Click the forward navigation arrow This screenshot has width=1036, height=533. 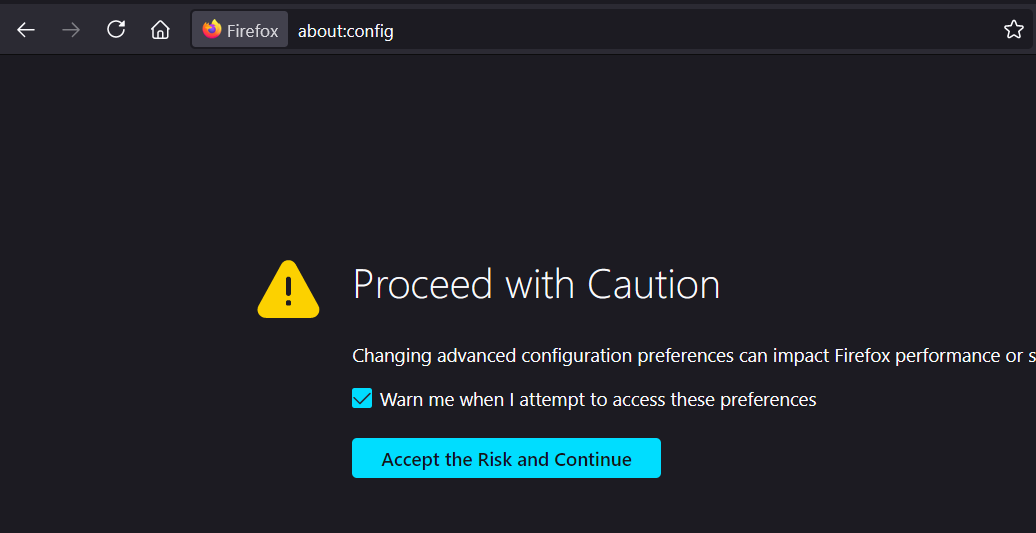tap(71, 30)
